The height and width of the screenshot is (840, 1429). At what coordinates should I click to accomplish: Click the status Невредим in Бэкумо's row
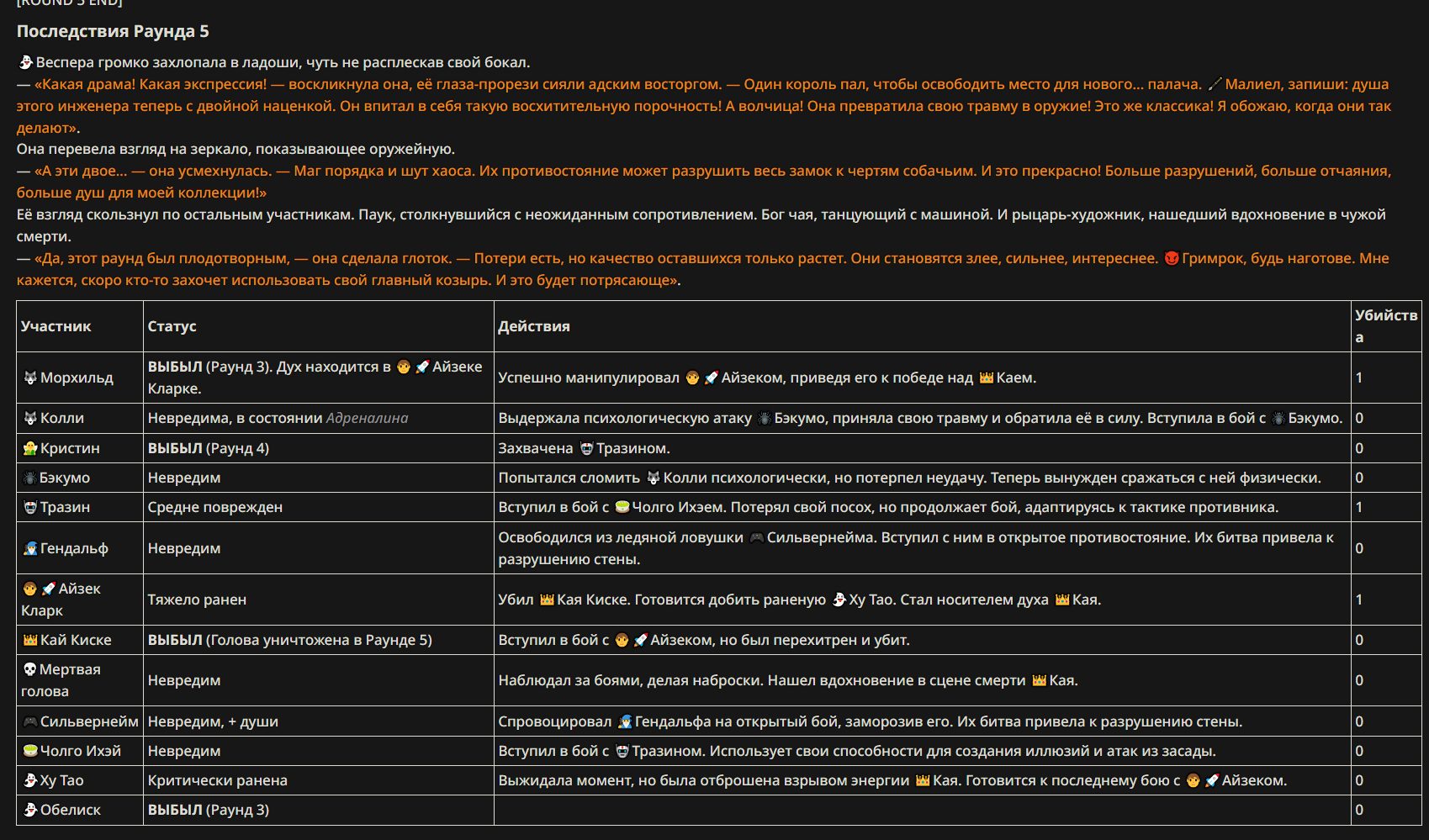(184, 478)
